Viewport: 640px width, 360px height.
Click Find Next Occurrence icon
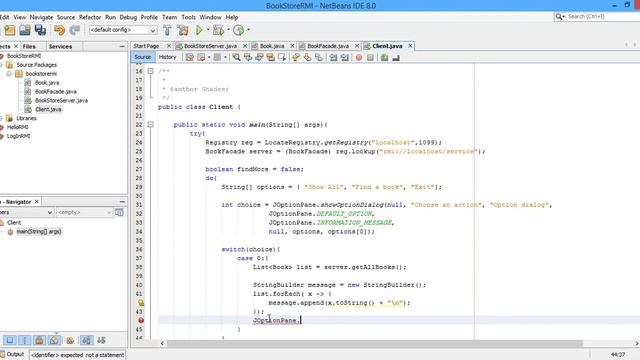click(259, 58)
